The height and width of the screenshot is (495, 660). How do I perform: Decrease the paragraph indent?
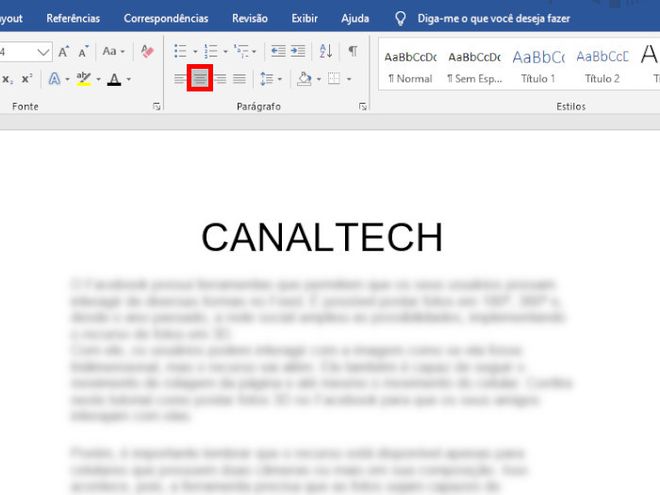[278, 51]
